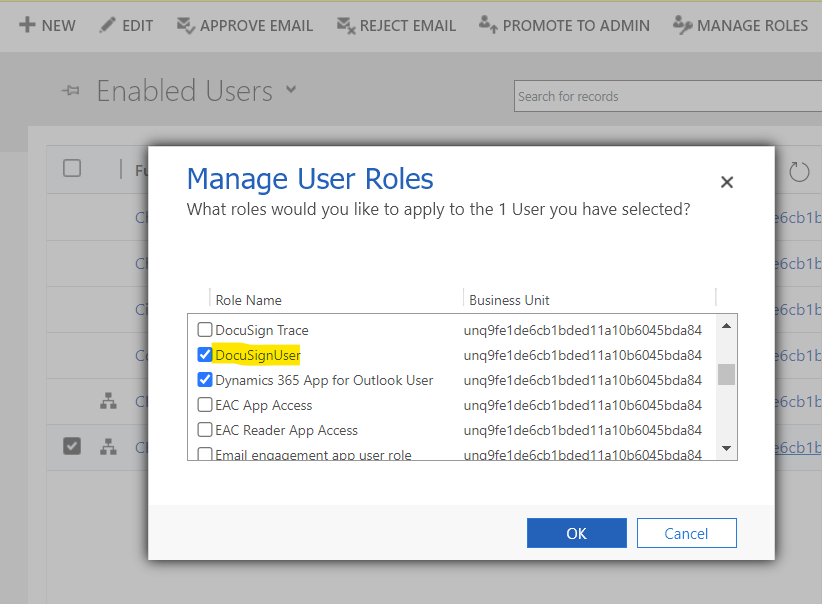The width and height of the screenshot is (822, 604).
Task: Check the EAC App Access role
Action: point(204,404)
